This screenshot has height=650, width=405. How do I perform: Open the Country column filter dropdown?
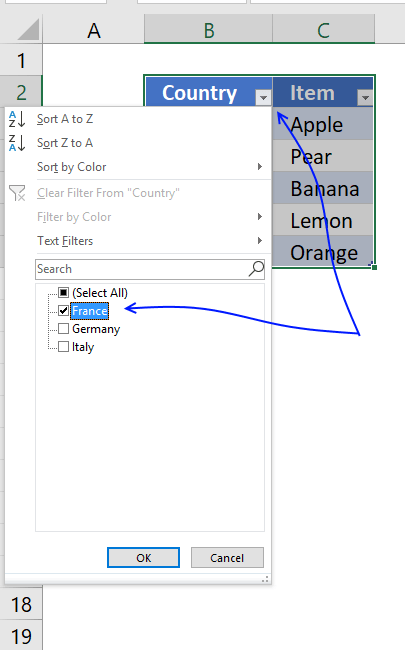coord(263,97)
